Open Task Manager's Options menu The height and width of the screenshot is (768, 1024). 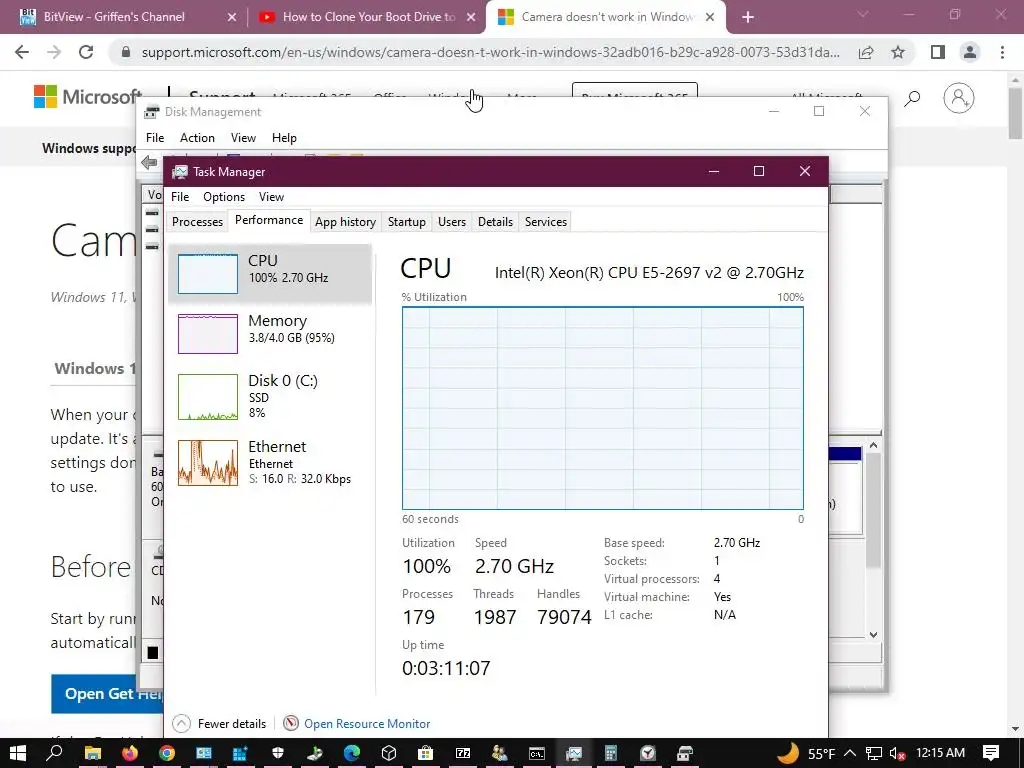coord(224,197)
